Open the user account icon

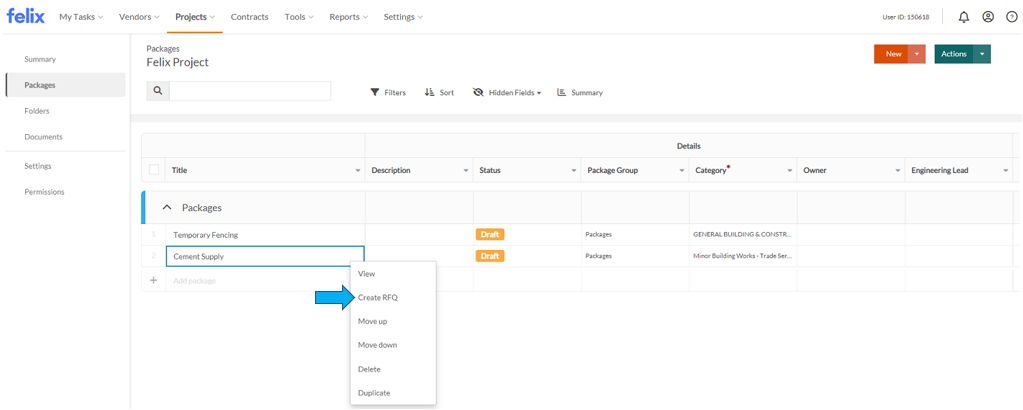[x=988, y=17]
